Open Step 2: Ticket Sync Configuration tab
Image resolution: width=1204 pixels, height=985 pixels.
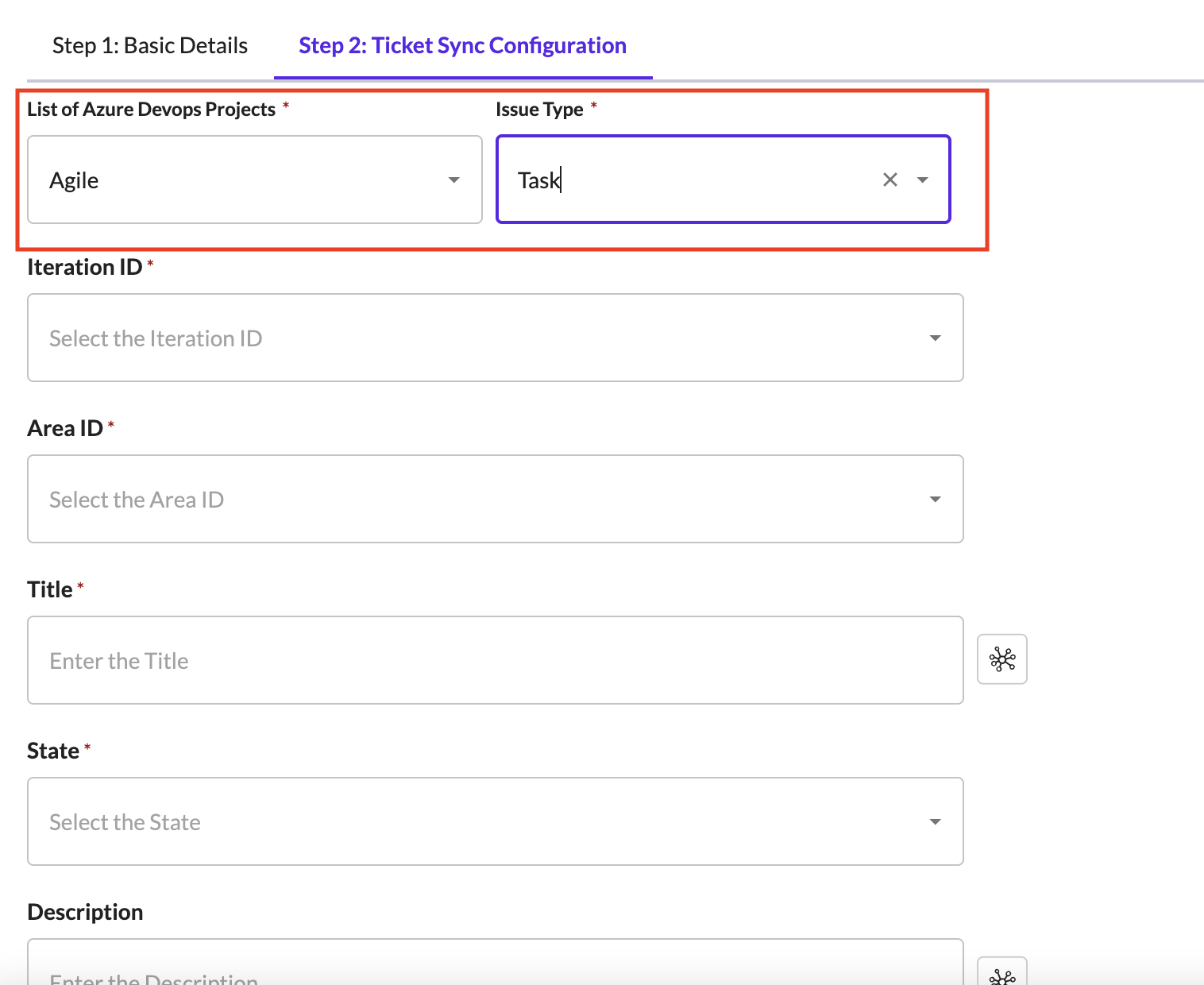[x=462, y=46]
